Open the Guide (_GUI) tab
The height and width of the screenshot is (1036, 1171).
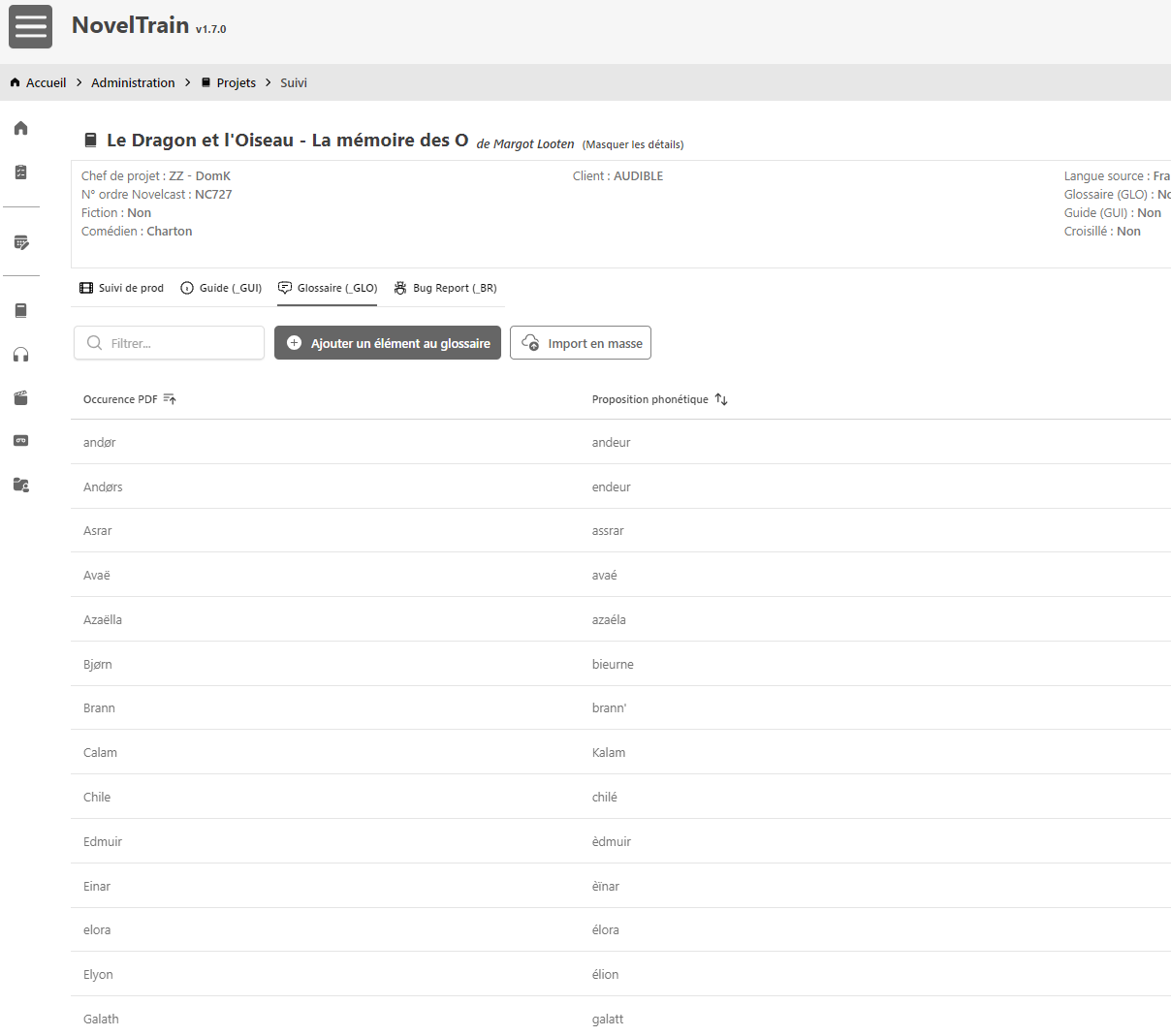click(x=221, y=288)
